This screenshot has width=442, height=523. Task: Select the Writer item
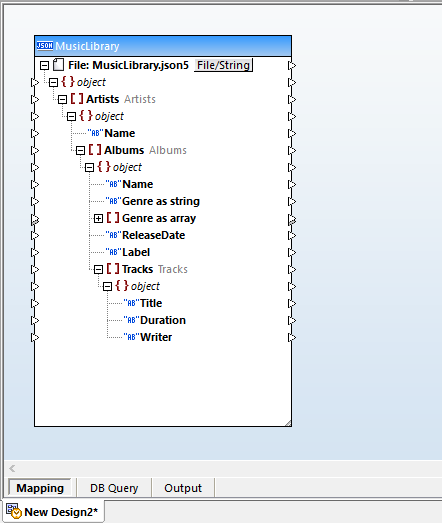click(x=156, y=337)
